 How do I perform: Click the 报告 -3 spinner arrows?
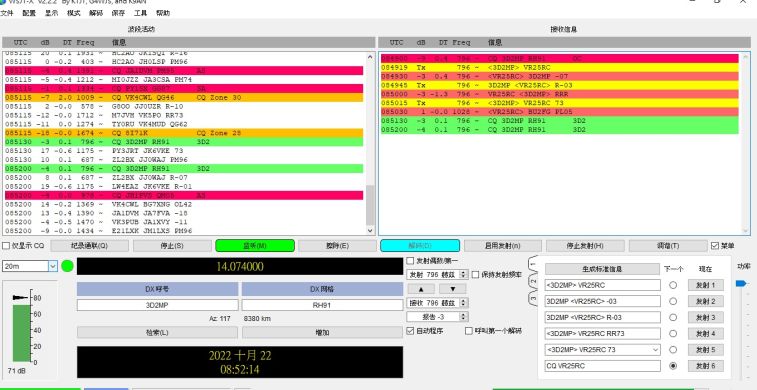463,317
